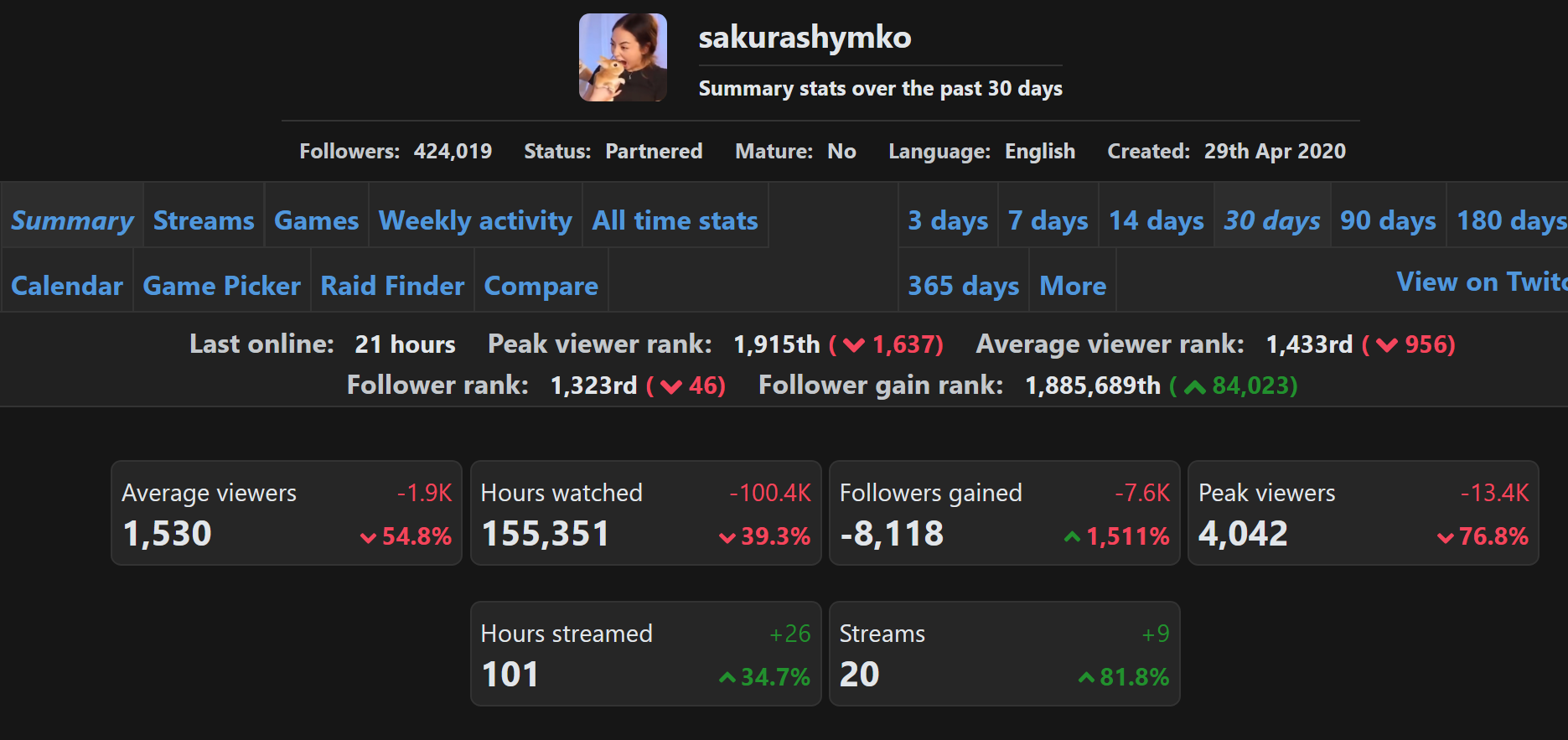The width and height of the screenshot is (1568, 740).
Task: Click the -13.4K peak viewers change
Action: [1494, 493]
